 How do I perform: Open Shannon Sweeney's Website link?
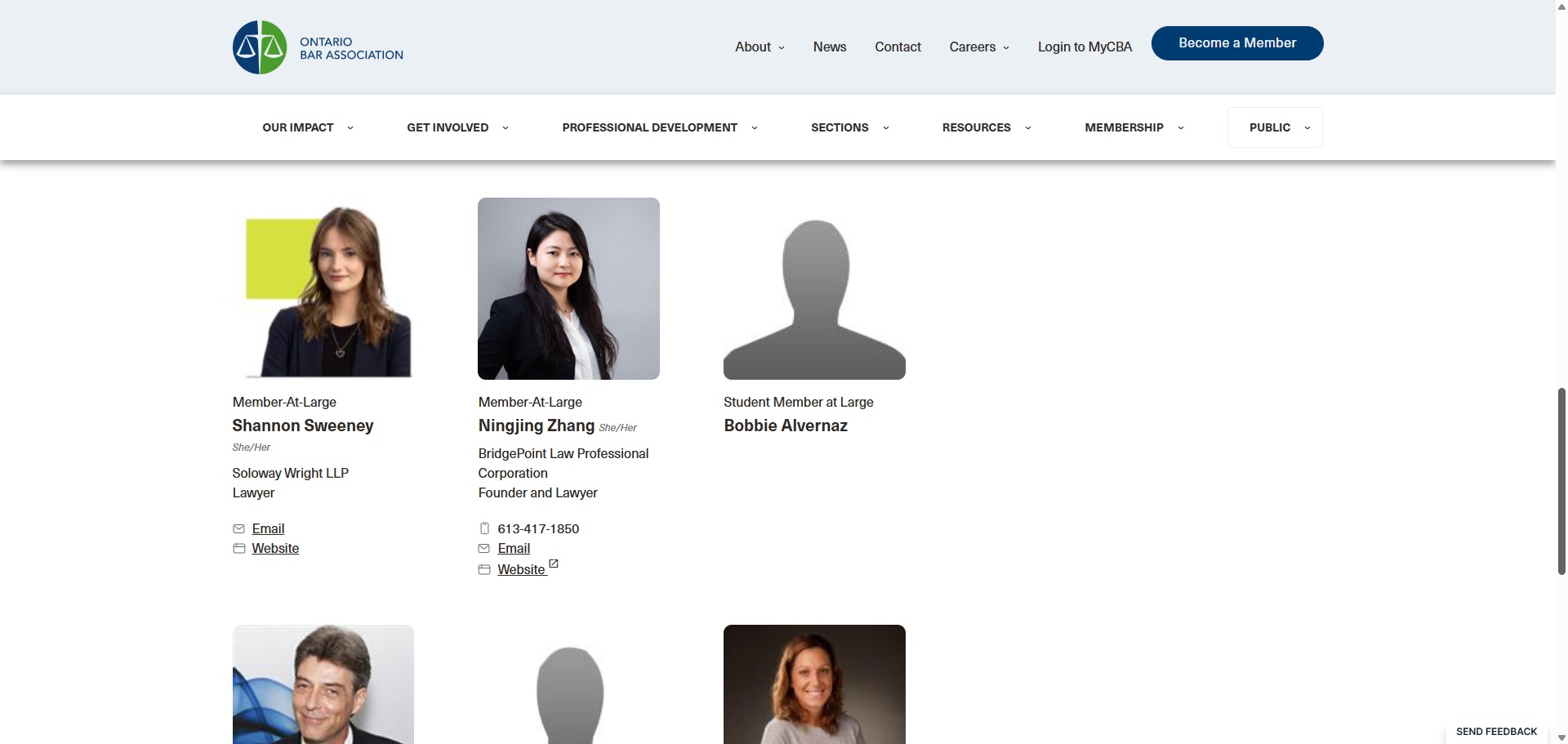(x=275, y=549)
